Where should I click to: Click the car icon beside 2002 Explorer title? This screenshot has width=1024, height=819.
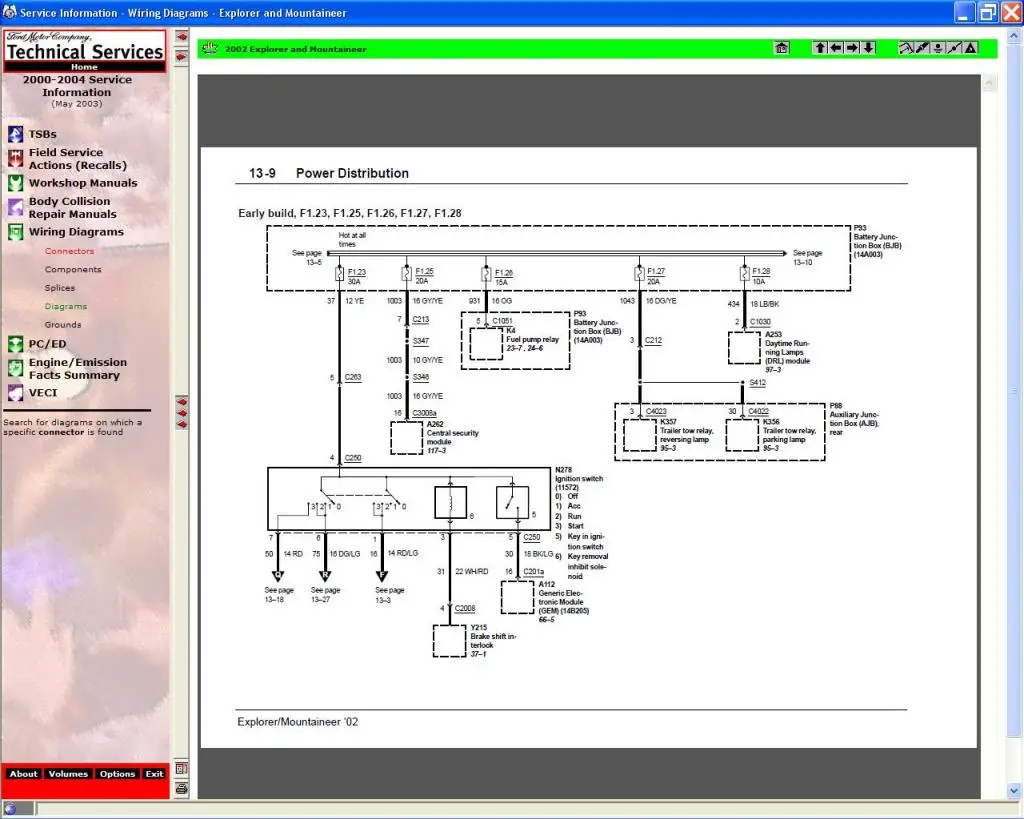(x=210, y=48)
